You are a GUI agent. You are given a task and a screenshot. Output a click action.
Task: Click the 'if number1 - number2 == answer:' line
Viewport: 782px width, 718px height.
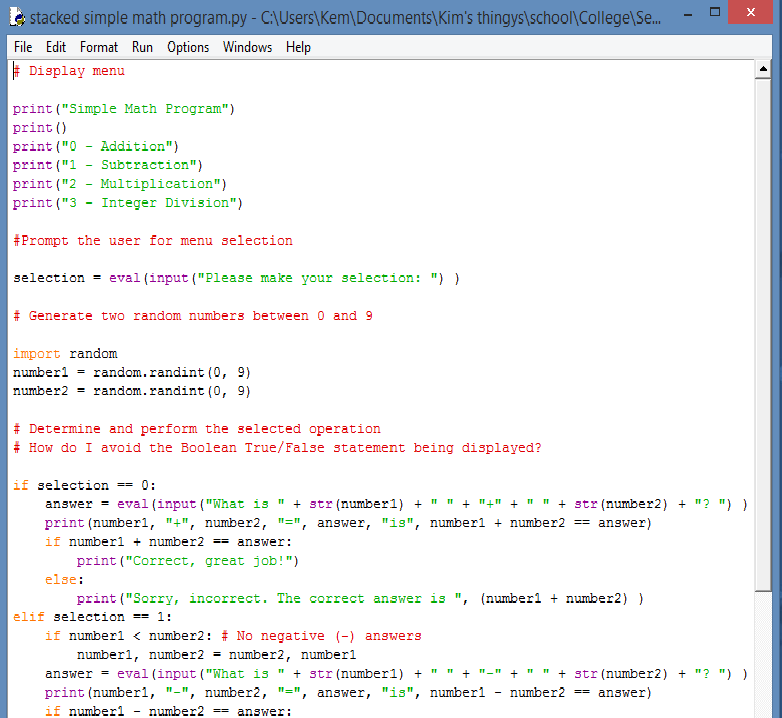tap(168, 711)
